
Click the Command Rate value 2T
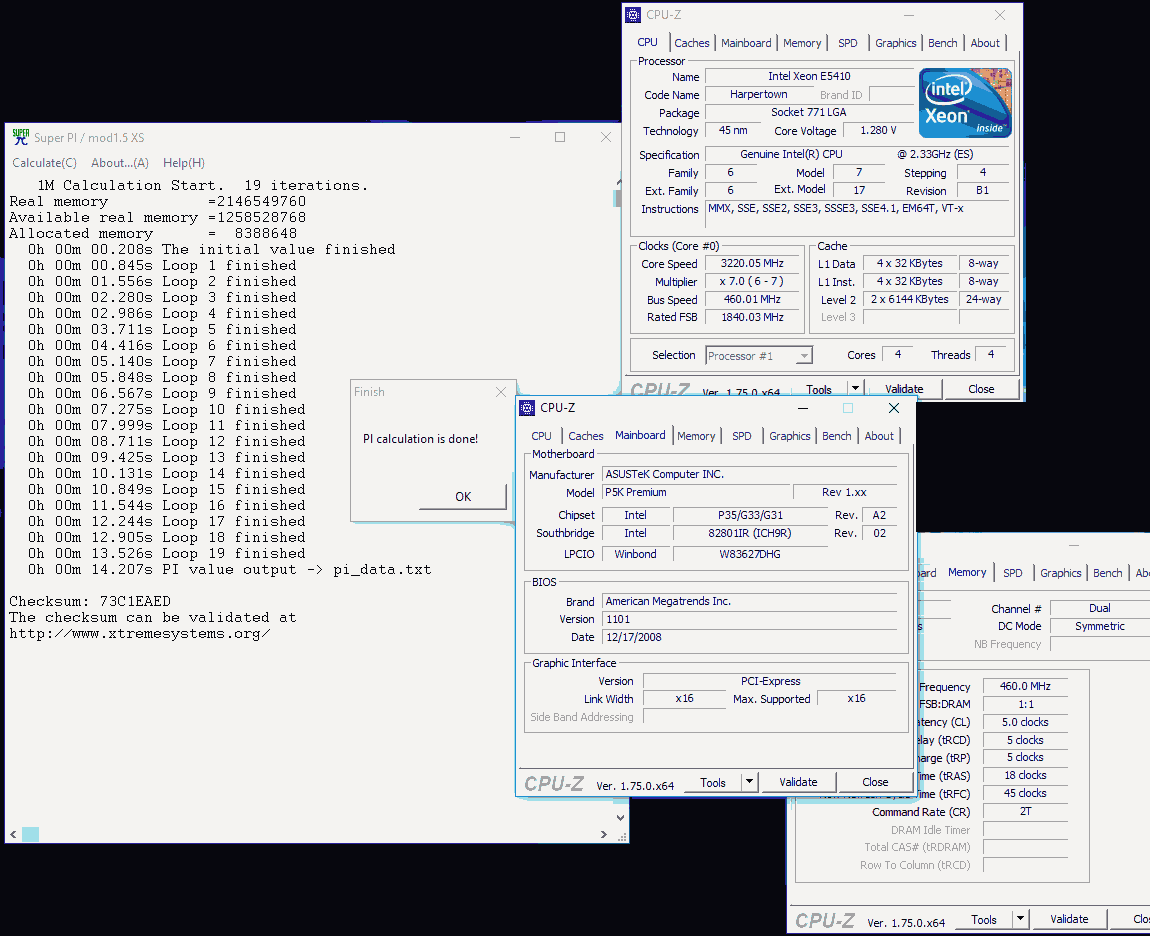pos(1025,811)
